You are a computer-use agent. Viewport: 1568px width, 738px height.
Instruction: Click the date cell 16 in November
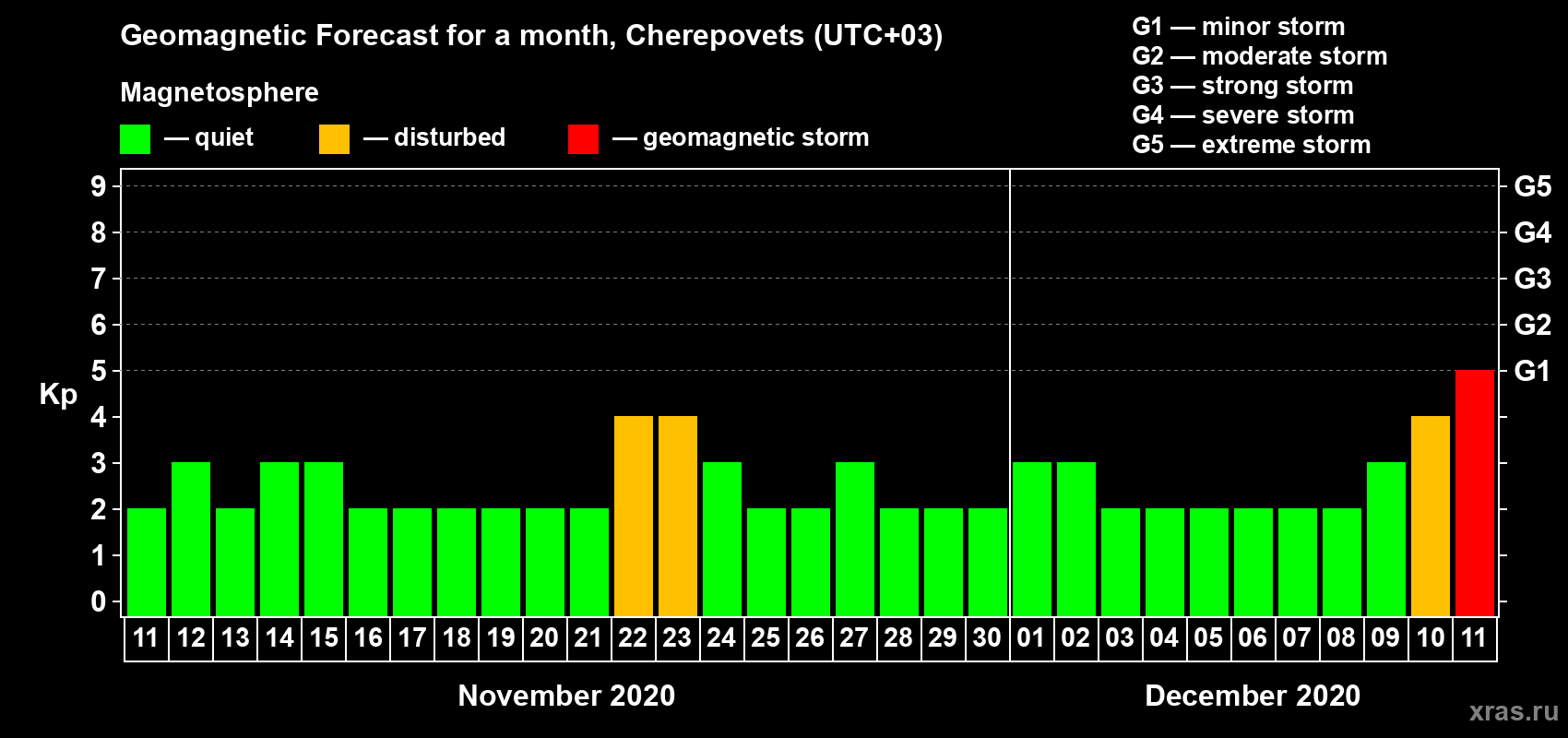coord(367,638)
